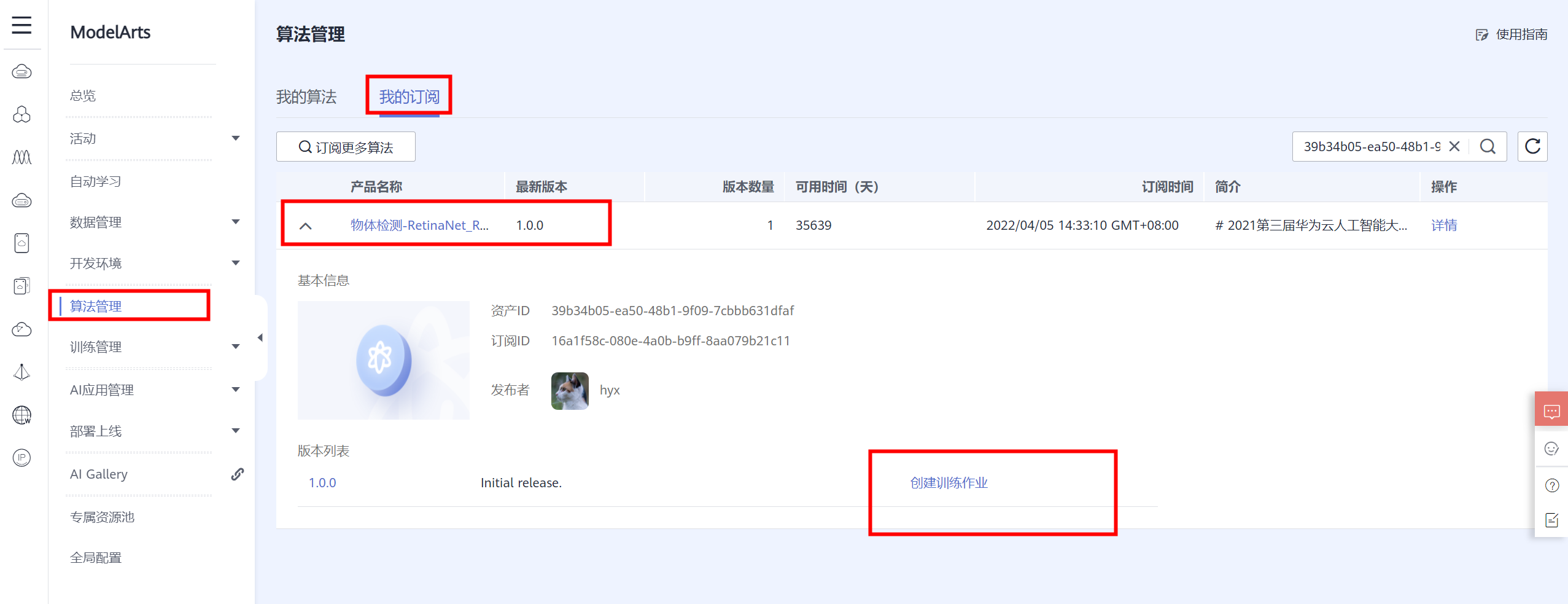Clear the search field text
The height and width of the screenshot is (604, 1568).
(x=1454, y=146)
